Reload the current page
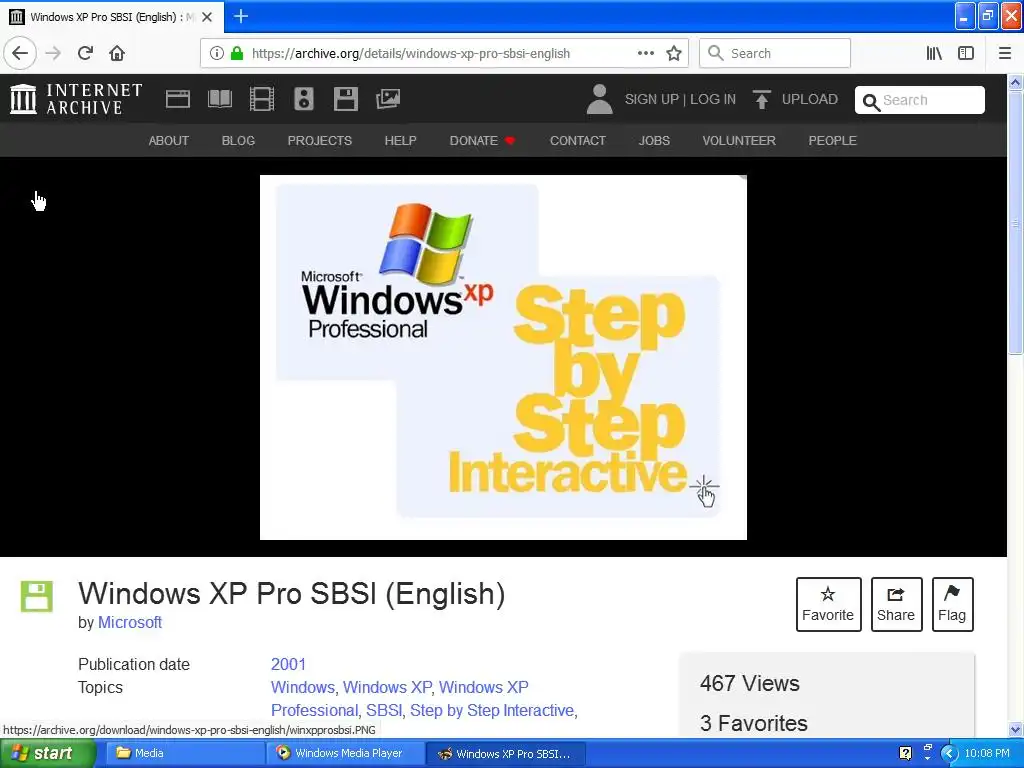Viewport: 1024px width, 768px height. 85,54
